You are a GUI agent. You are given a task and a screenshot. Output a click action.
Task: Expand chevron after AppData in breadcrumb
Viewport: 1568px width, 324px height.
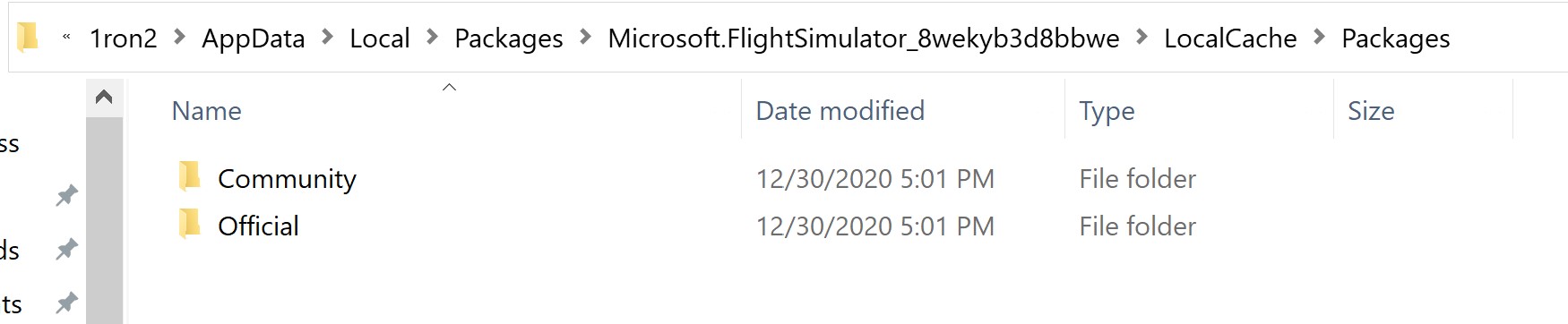[x=327, y=38]
